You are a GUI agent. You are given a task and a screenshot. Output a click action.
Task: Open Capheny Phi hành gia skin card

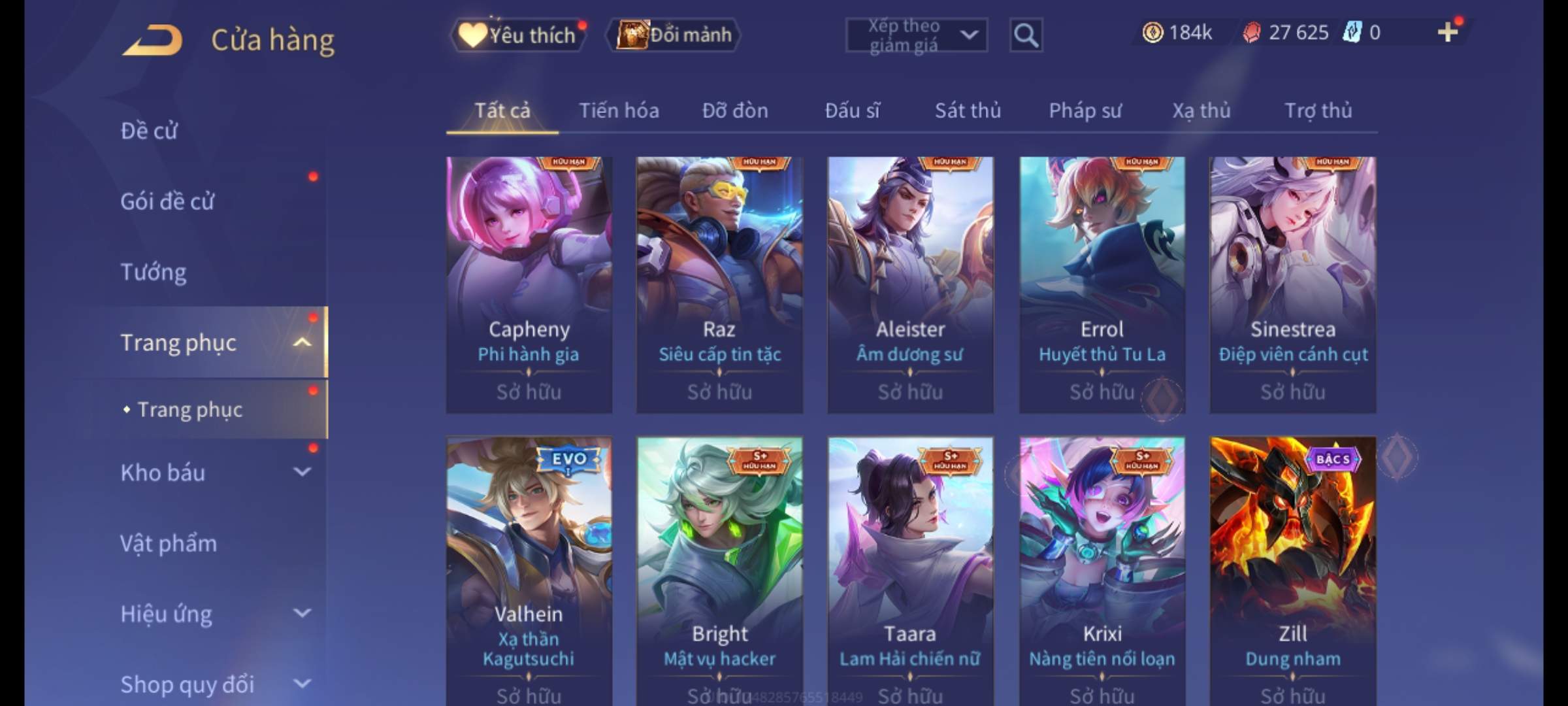coord(529,284)
